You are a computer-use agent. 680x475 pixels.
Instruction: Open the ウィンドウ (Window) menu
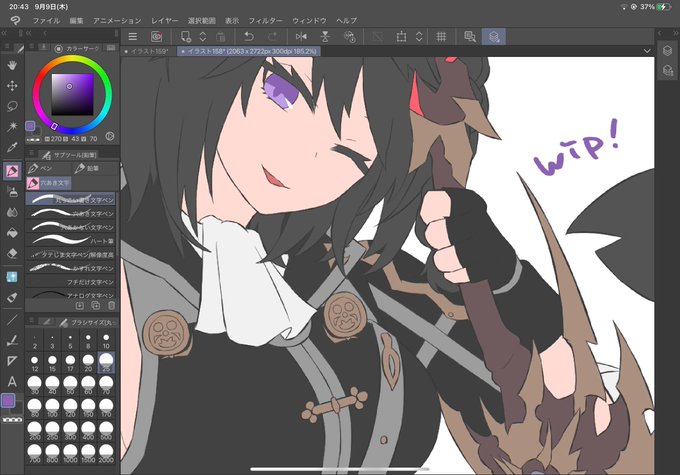pyautogui.click(x=309, y=20)
